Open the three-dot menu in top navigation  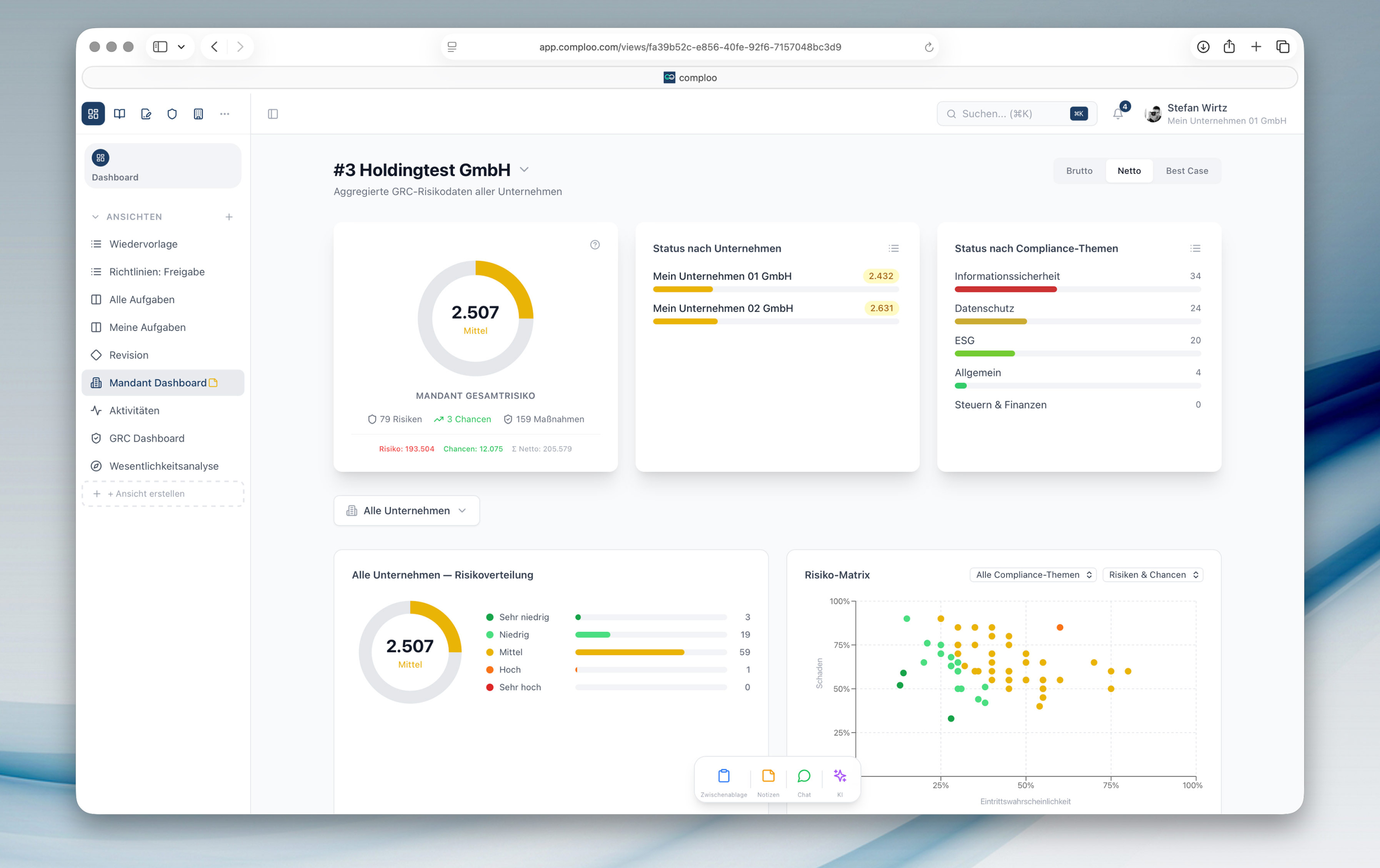coord(224,114)
